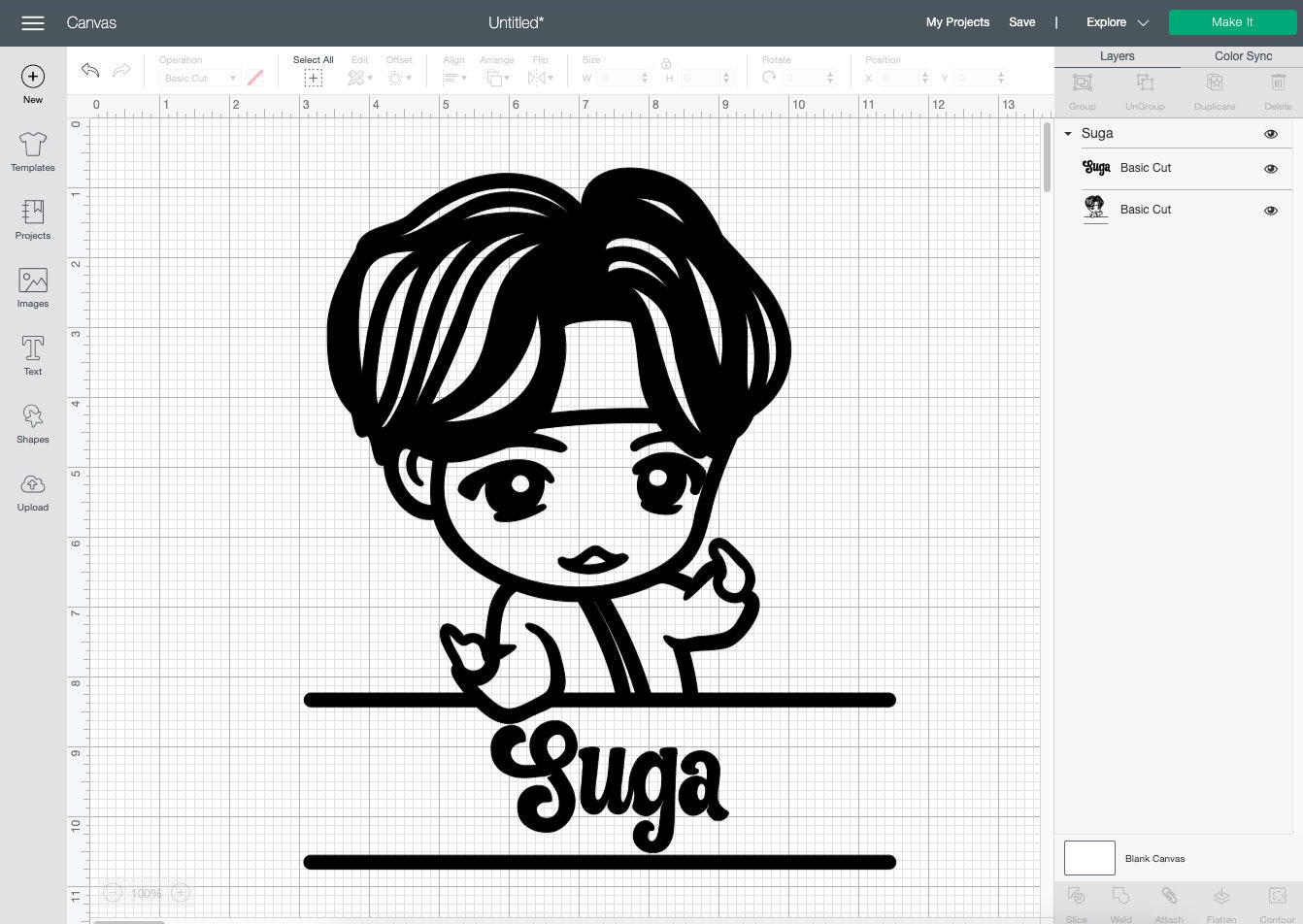Open the Upload panel
This screenshot has width=1303, height=924.
33,492
